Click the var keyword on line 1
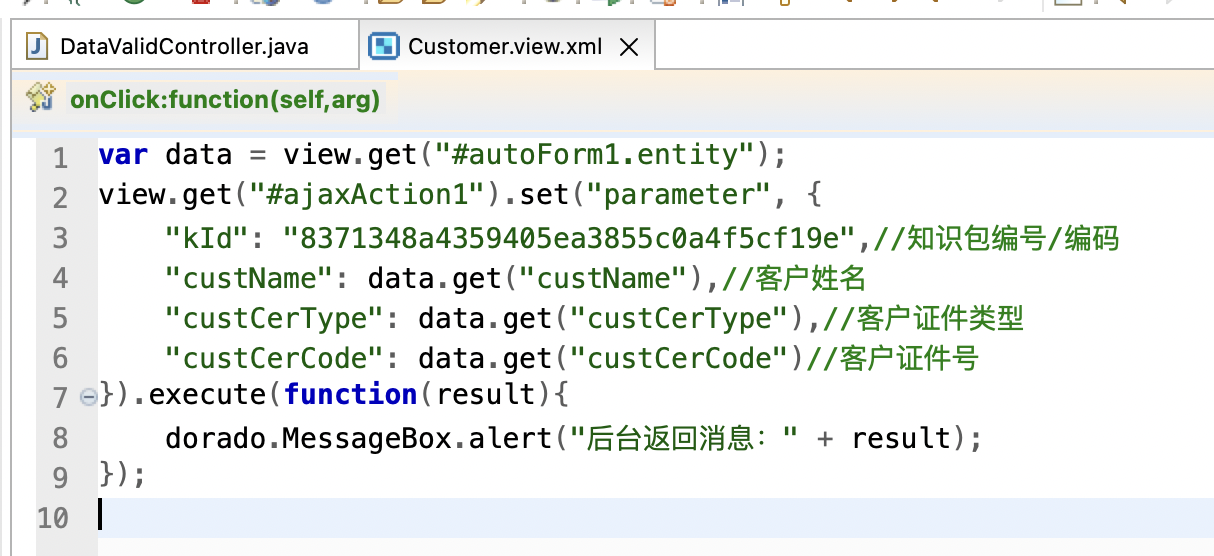1214x556 pixels. click(123, 155)
